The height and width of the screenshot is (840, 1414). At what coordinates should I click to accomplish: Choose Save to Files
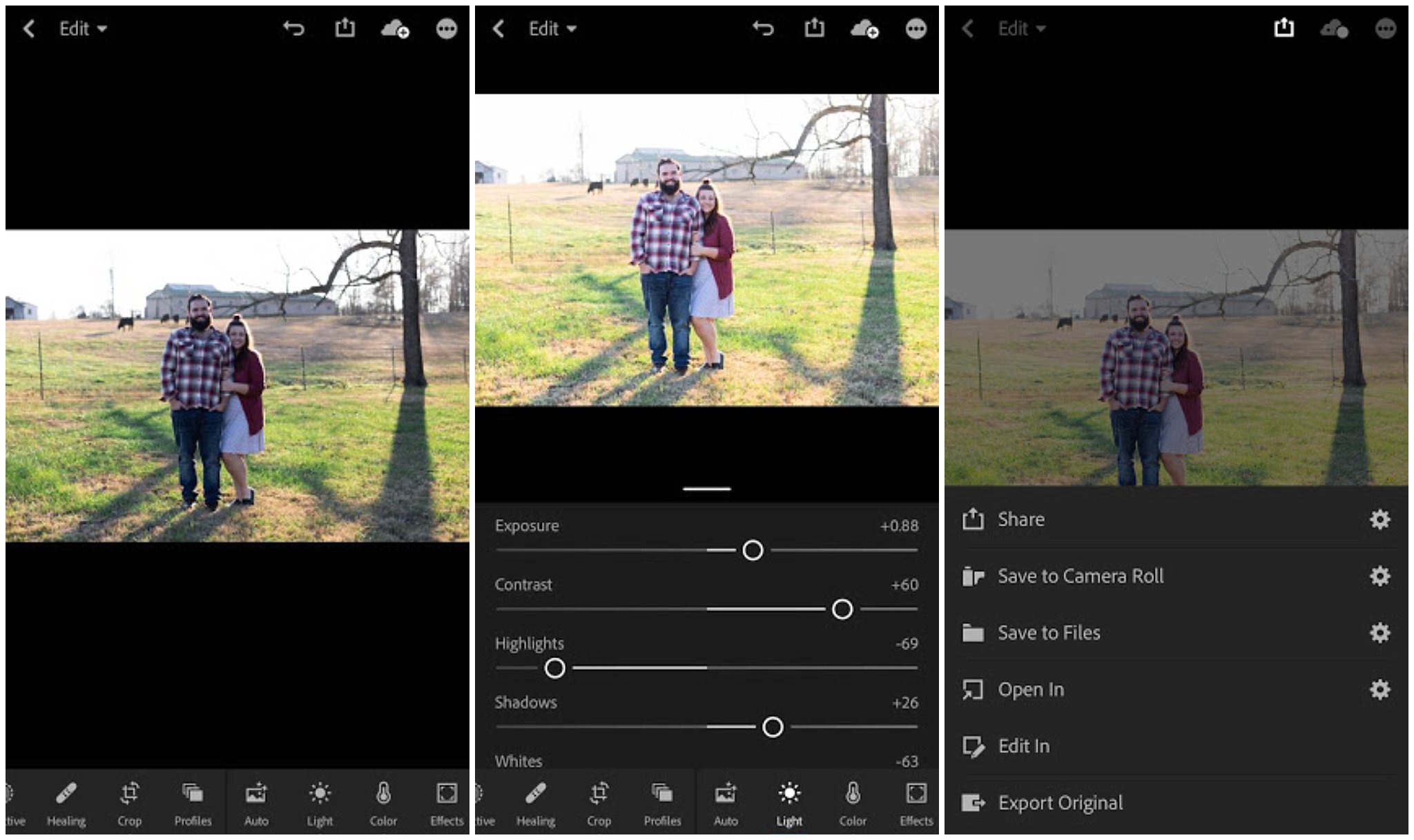[x=1176, y=632]
